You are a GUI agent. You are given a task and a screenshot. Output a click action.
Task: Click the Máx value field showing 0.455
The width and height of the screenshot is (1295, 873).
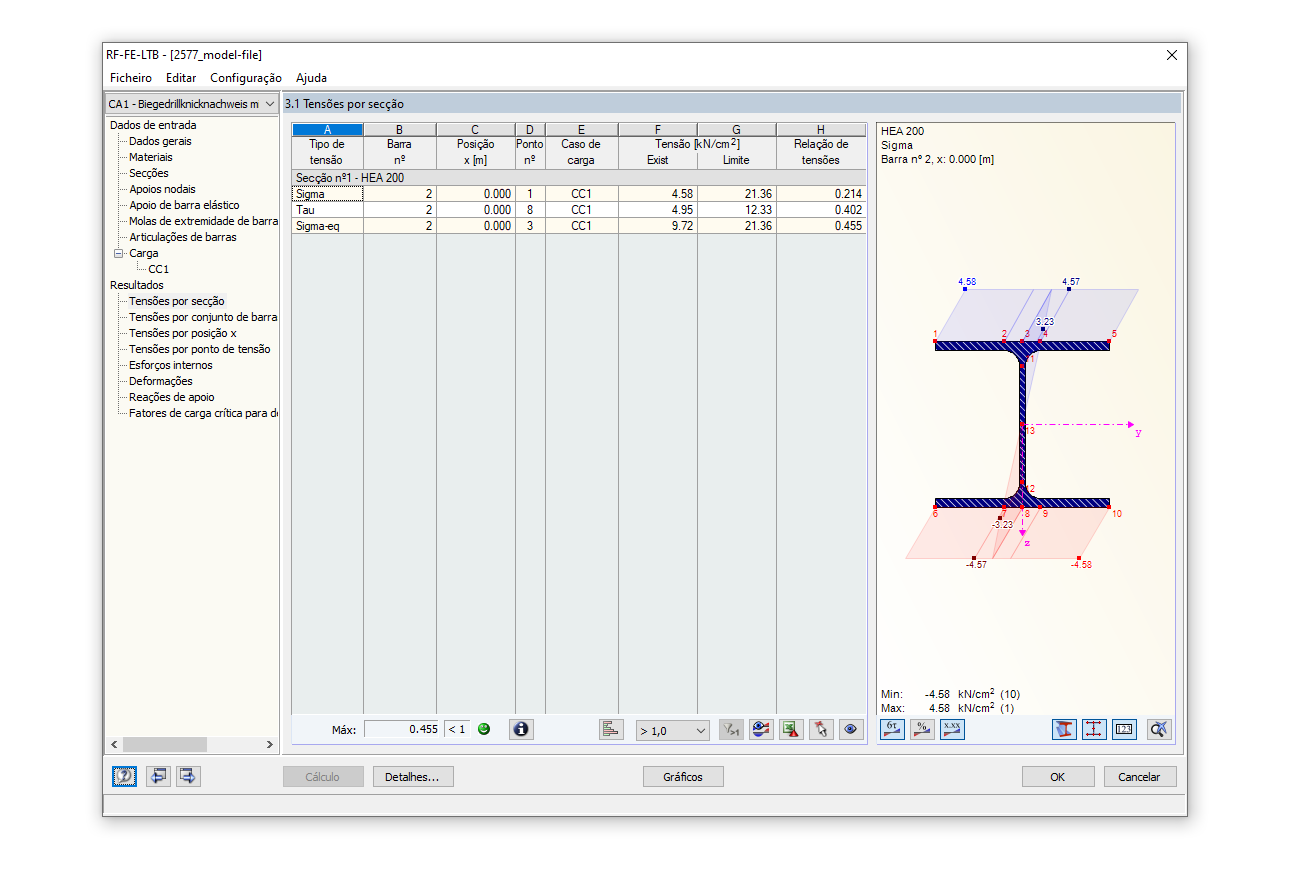[402, 729]
